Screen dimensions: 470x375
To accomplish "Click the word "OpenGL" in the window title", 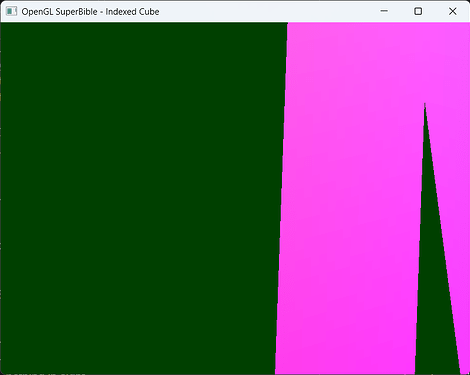I will point(36,12).
